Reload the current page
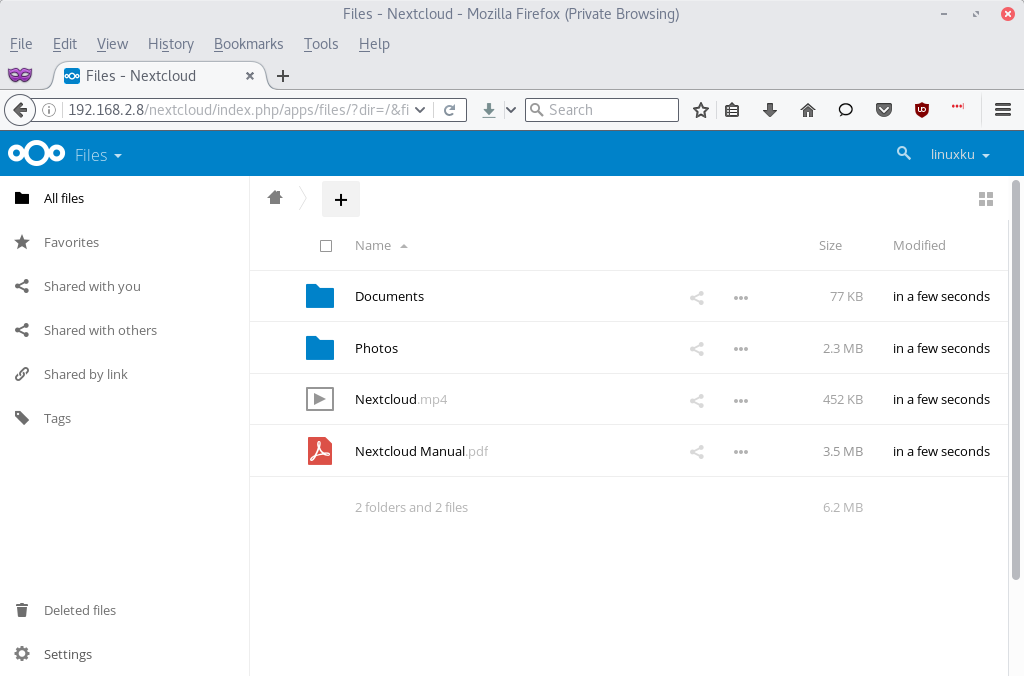1024x676 pixels. pos(449,110)
